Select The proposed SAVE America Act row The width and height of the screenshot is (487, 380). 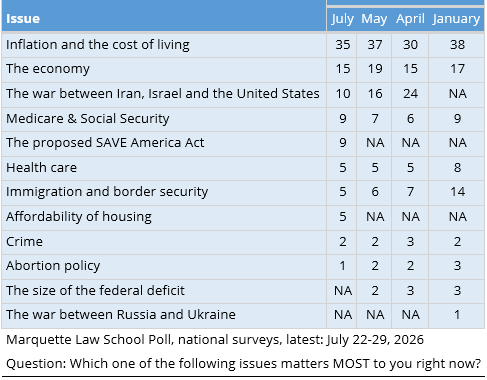(243, 143)
